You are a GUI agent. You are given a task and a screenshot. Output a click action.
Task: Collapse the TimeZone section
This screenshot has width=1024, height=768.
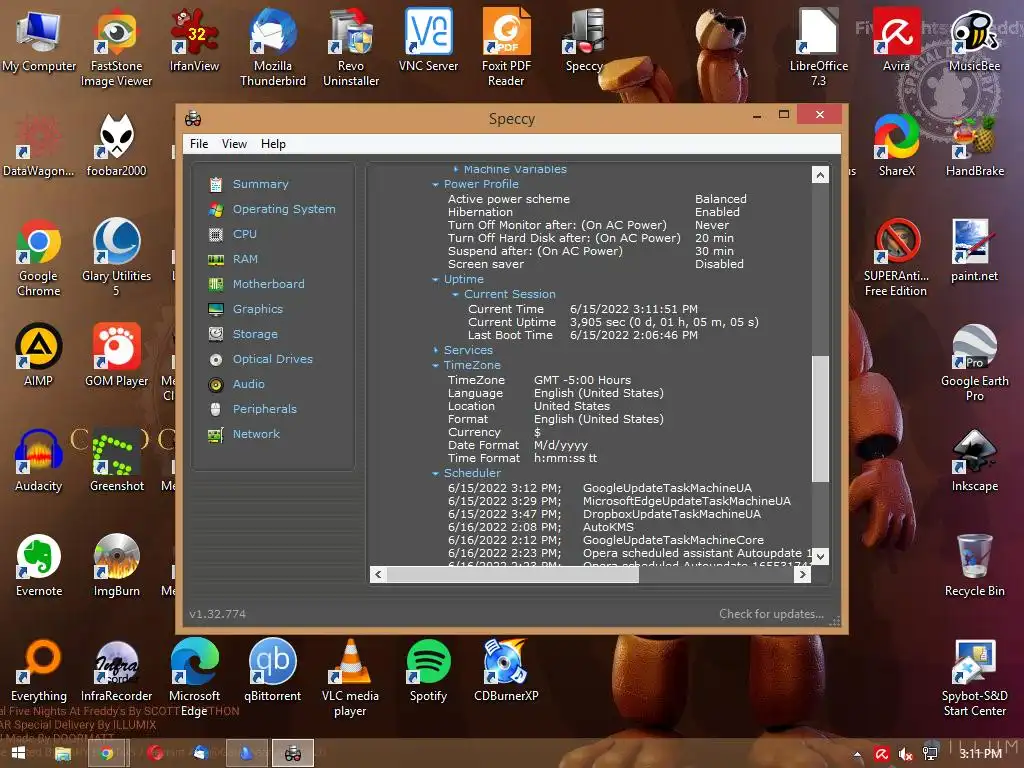click(436, 366)
